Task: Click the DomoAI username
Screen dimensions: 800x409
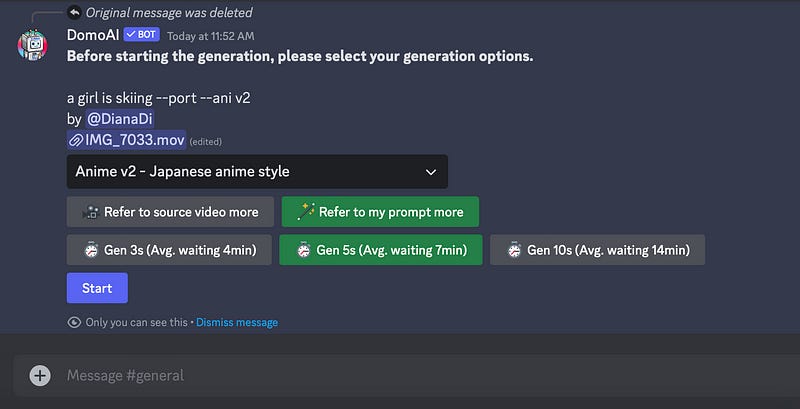Action: (93, 35)
